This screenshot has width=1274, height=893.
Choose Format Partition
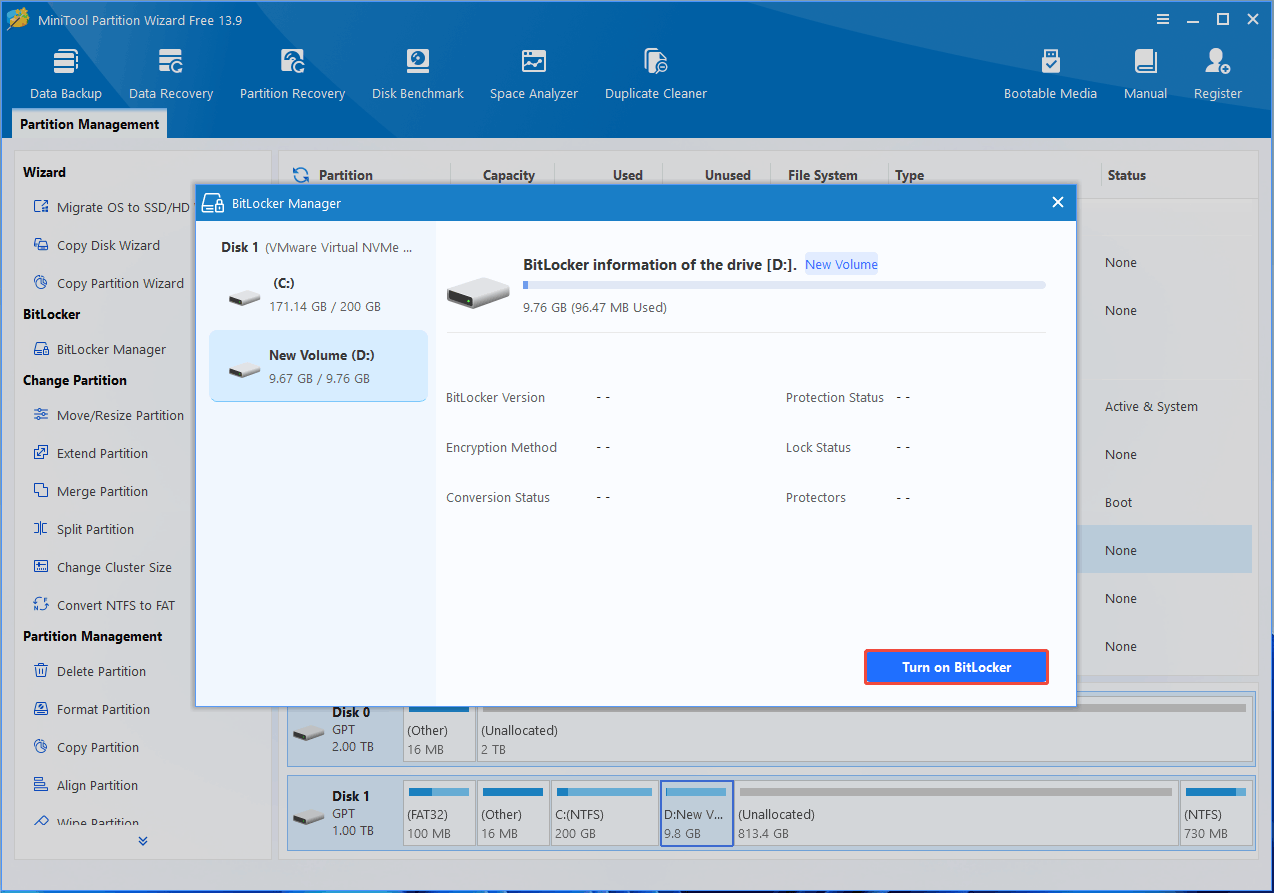pyautogui.click(x=91, y=709)
